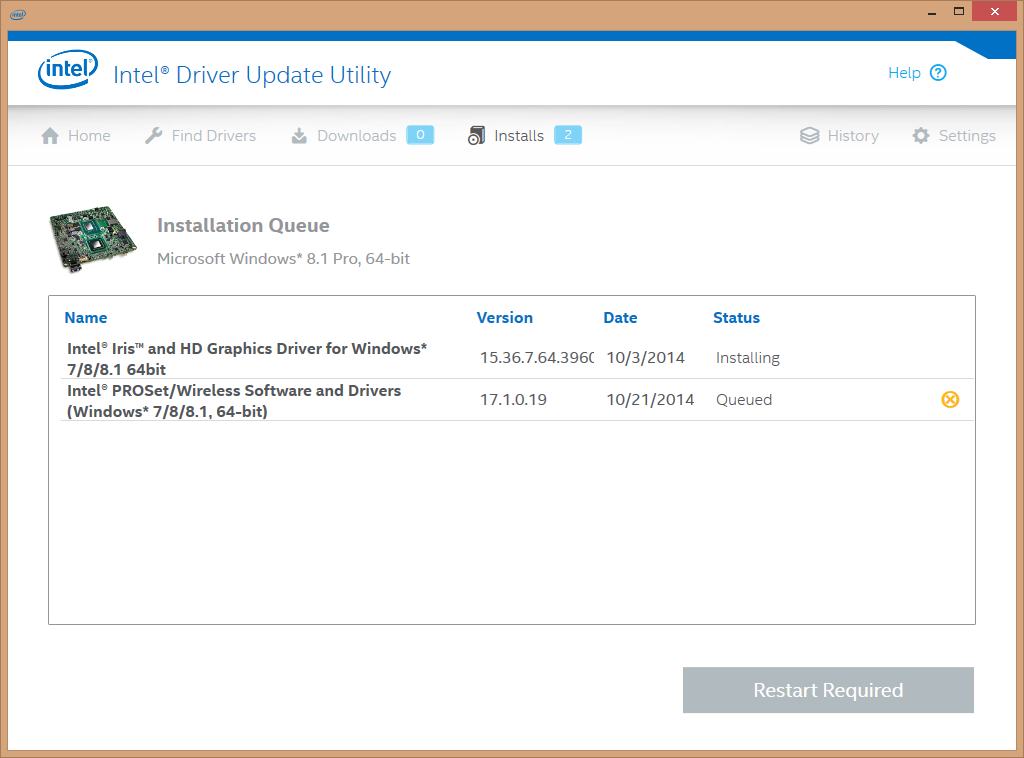Switch to the Find Drivers tab

213,135
